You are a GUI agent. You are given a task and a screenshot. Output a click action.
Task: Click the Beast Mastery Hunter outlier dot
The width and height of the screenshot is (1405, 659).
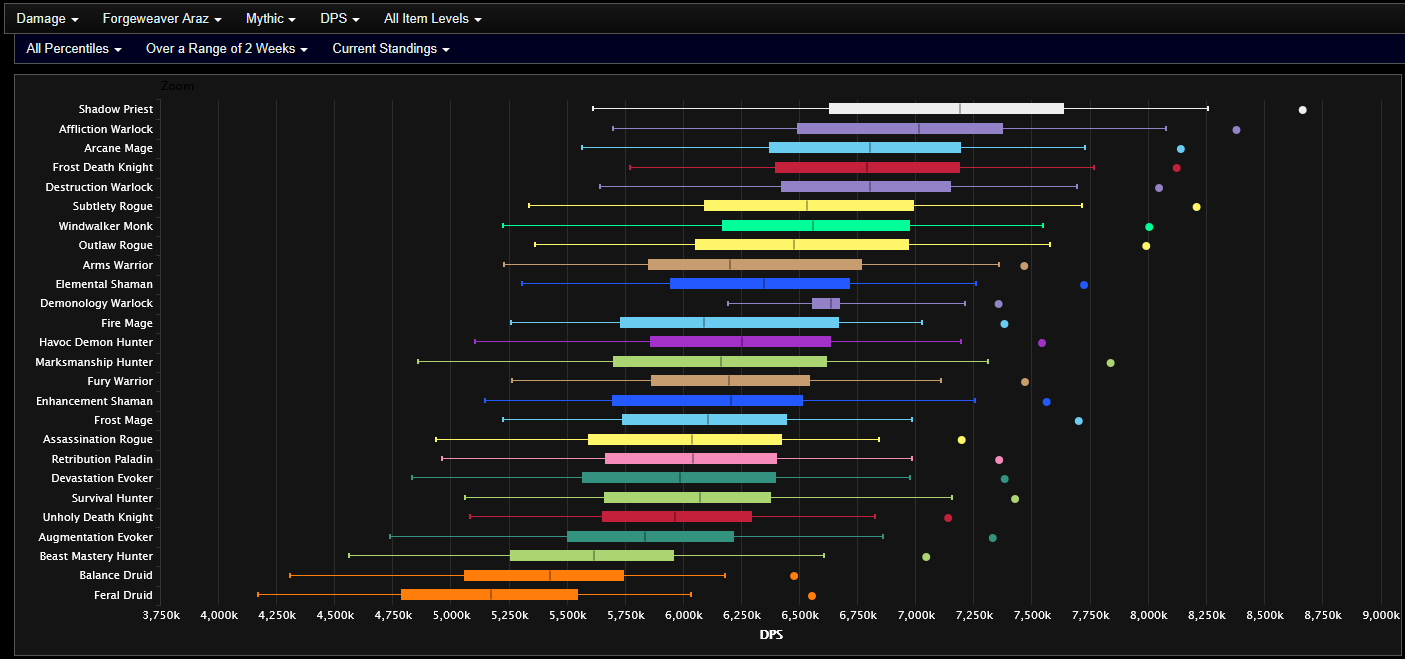926,557
